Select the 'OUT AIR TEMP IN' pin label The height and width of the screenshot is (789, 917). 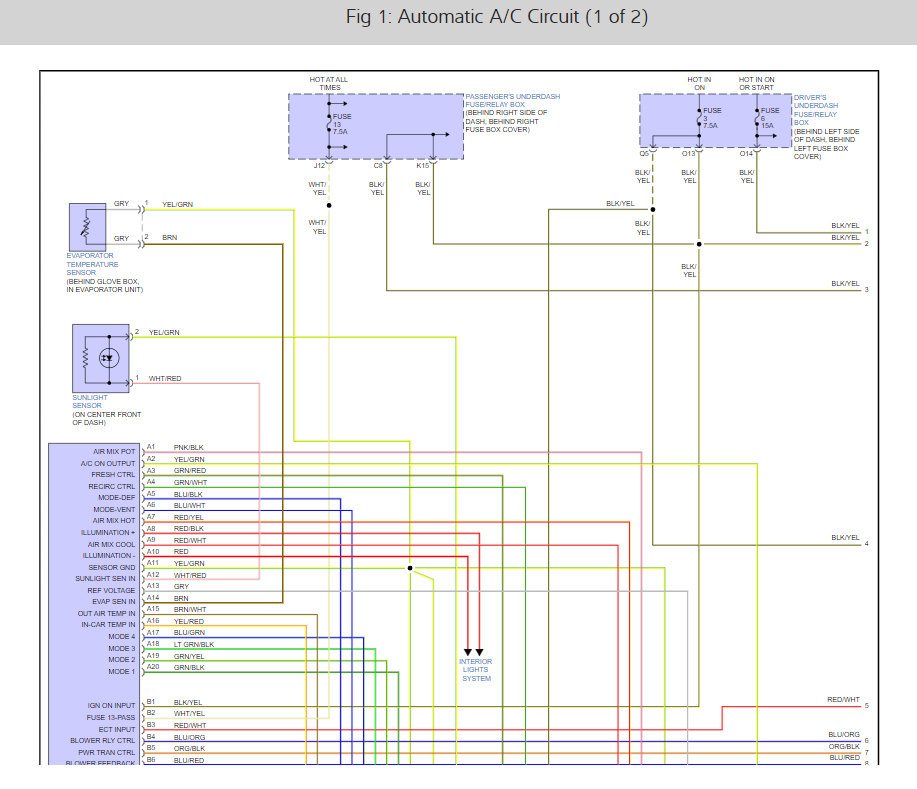click(x=106, y=614)
